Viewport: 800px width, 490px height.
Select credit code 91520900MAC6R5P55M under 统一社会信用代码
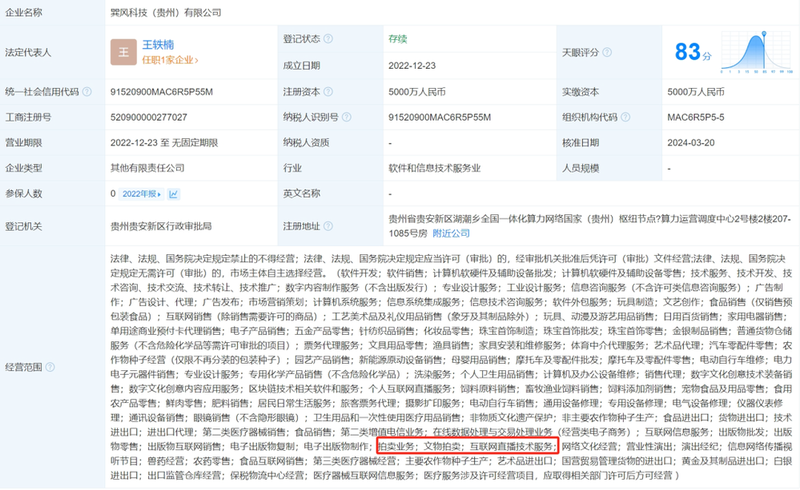click(162, 92)
